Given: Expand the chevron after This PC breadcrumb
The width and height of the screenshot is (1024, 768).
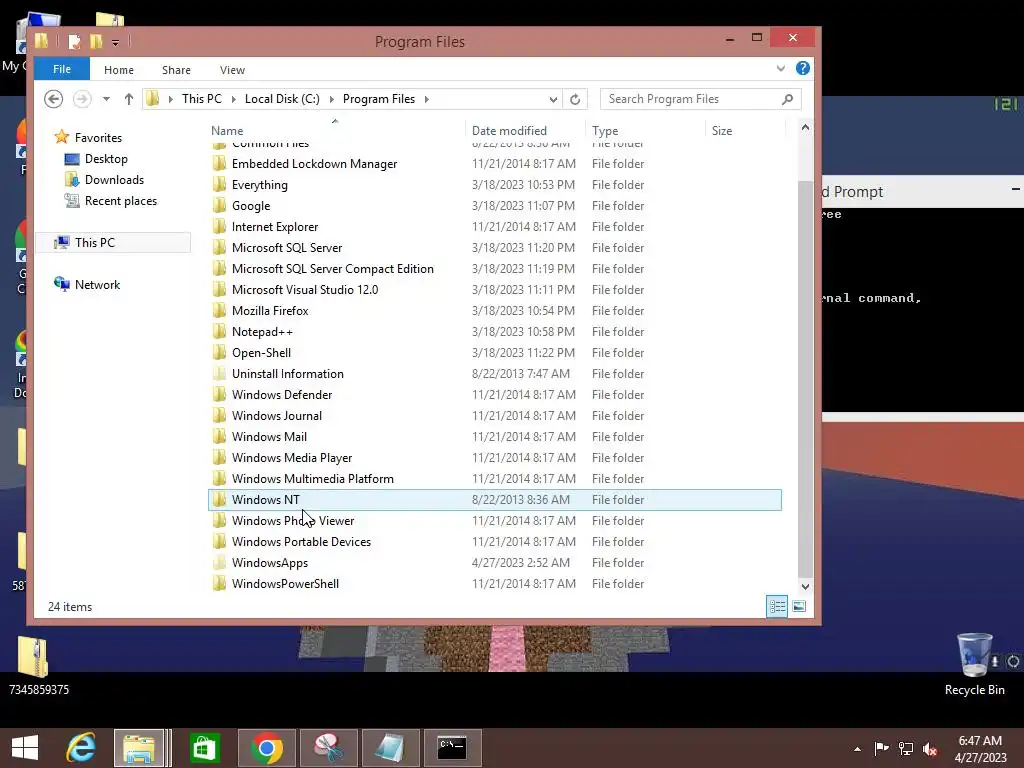Looking at the screenshot, I should (234, 99).
